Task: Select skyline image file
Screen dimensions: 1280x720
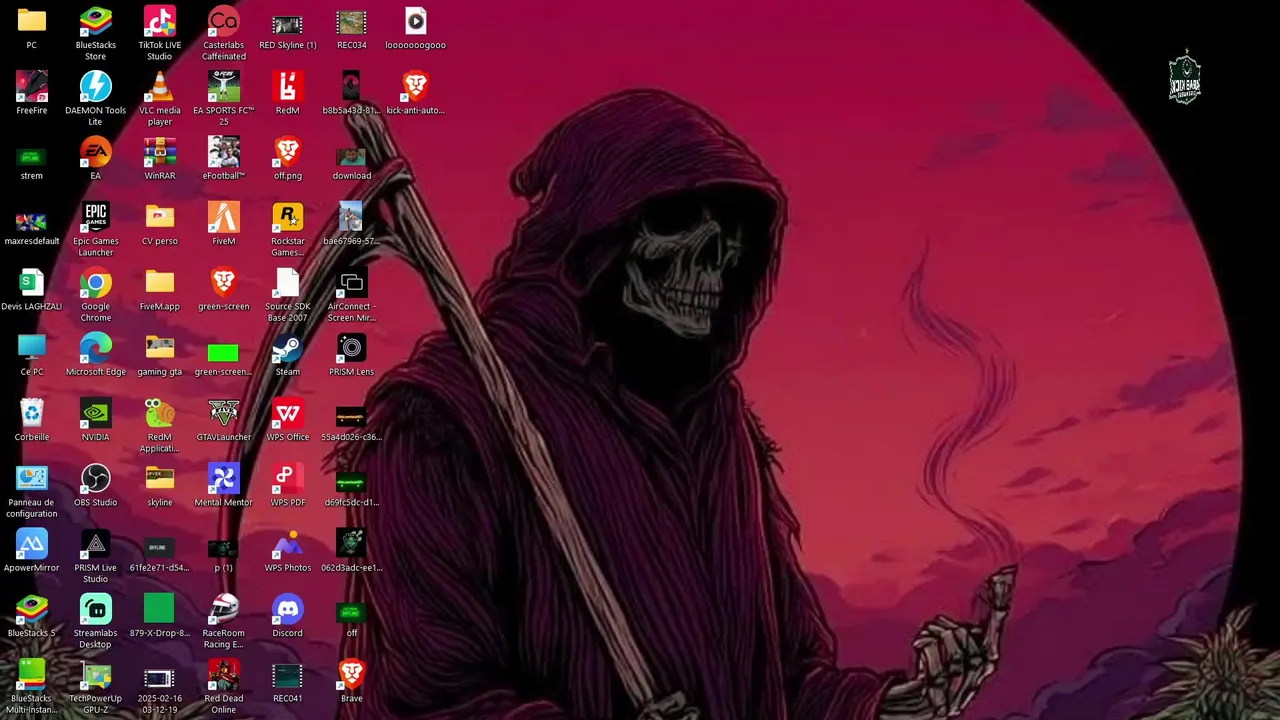Action: click(160, 479)
